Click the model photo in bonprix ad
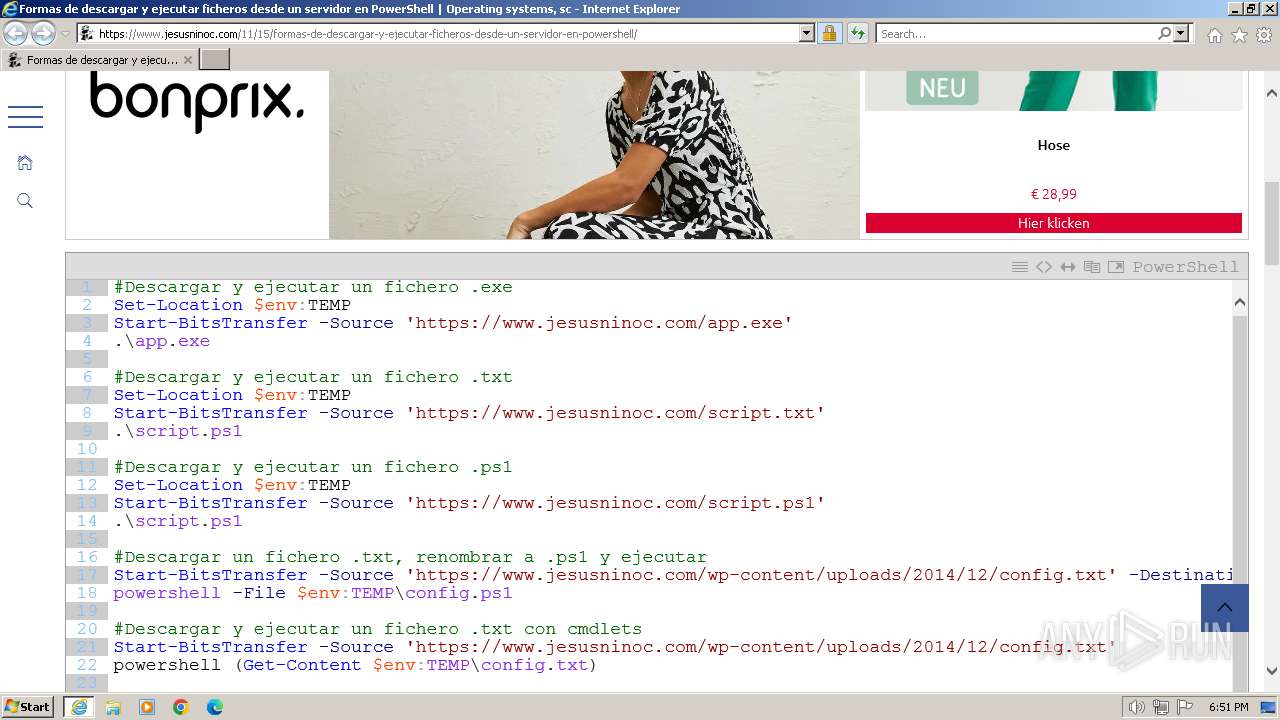Image resolution: width=1280 pixels, height=720 pixels. (594, 155)
